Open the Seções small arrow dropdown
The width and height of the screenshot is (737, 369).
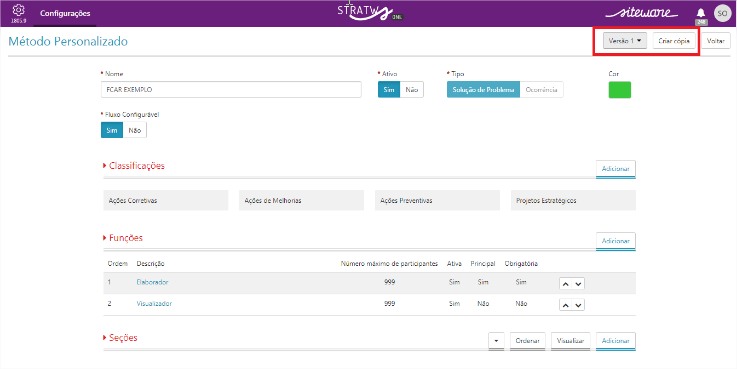point(496,340)
